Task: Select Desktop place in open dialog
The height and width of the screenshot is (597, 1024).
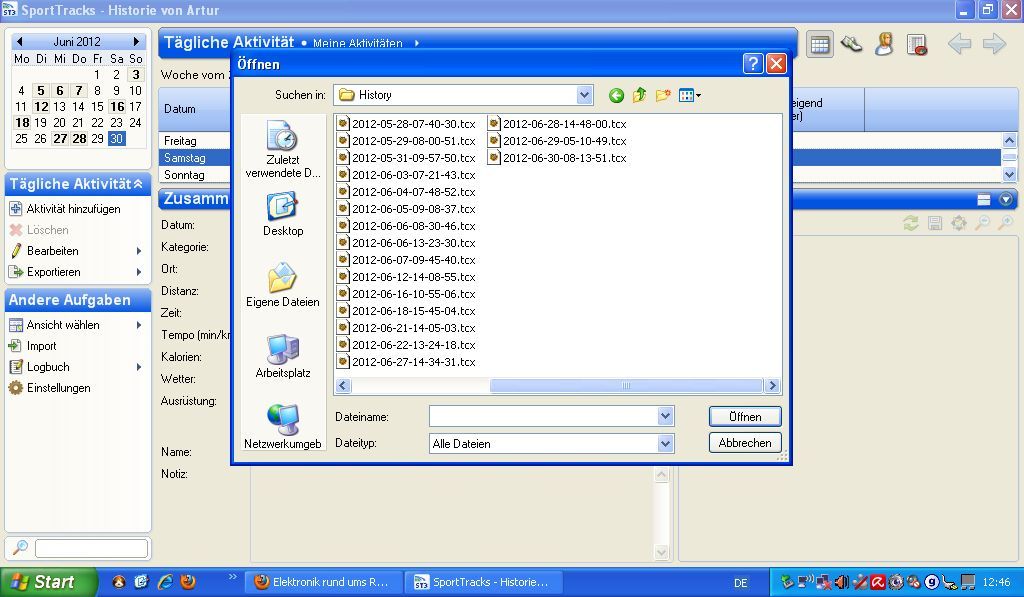Action: (x=283, y=214)
